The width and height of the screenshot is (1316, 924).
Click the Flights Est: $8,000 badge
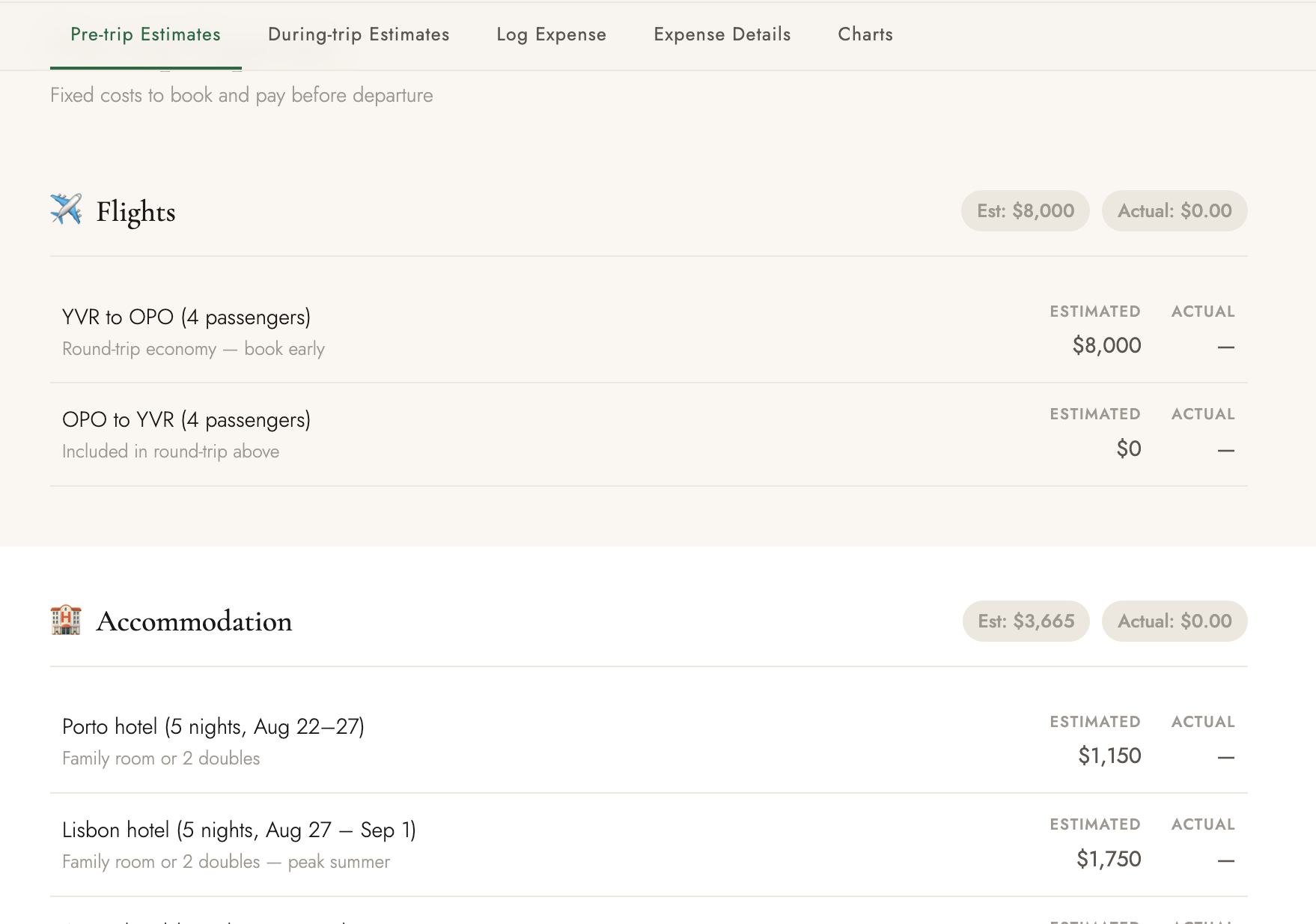click(1025, 211)
